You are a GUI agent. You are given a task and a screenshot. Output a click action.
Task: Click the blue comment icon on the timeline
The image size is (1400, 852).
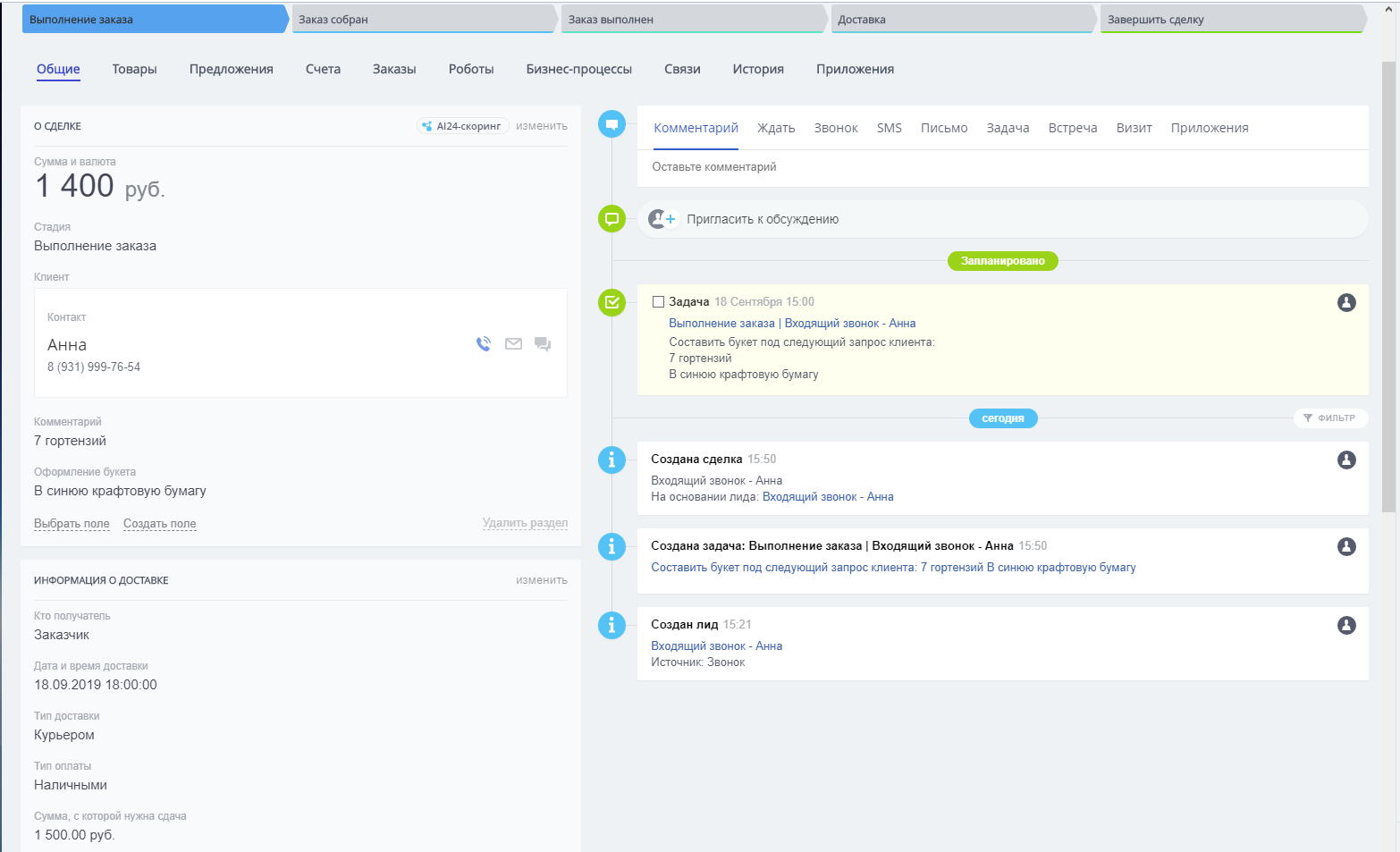[x=611, y=124]
